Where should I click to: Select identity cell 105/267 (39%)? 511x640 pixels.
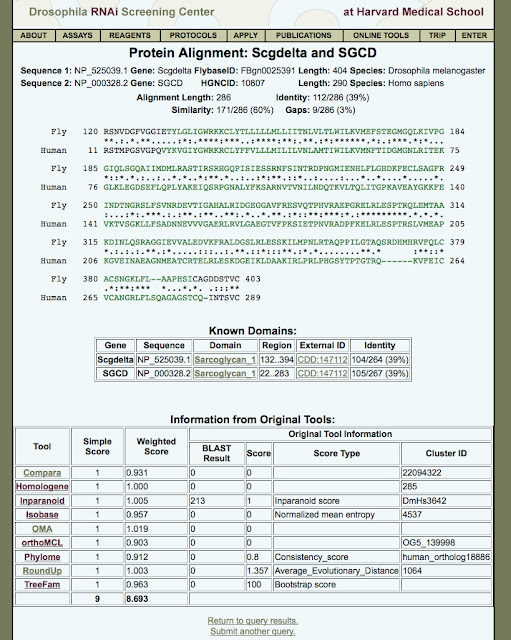click(380, 373)
